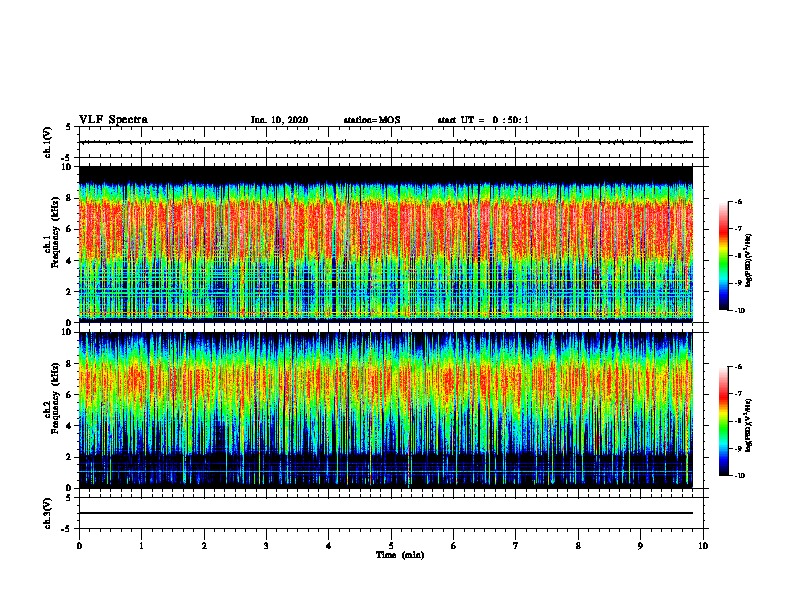Click ch.2 frequency axis tick "2"

pos(69,457)
